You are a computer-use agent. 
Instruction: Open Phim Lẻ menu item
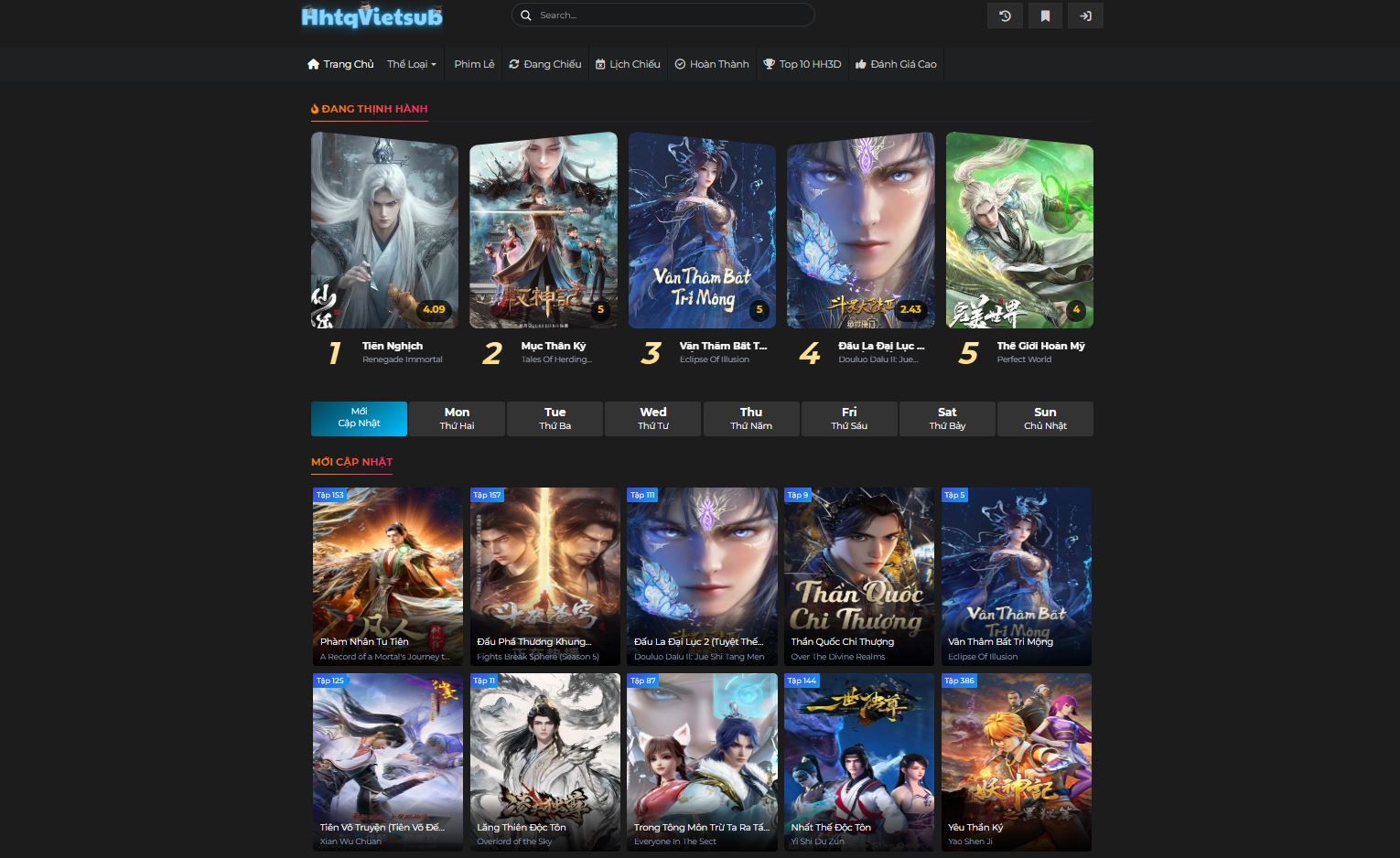pos(474,64)
